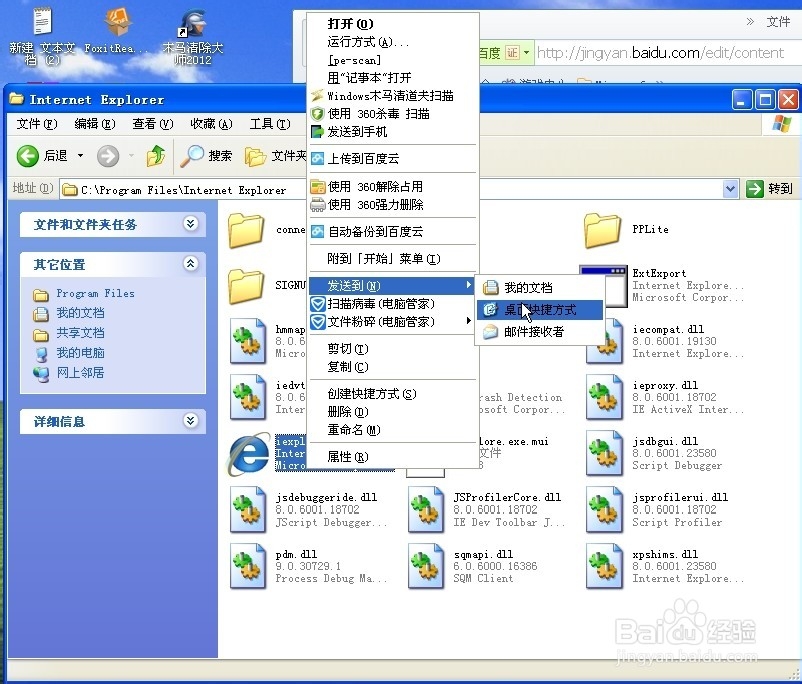Viewport: 802px width, 684px height.
Task: Open the 文件(F) menu
Action: (36, 124)
